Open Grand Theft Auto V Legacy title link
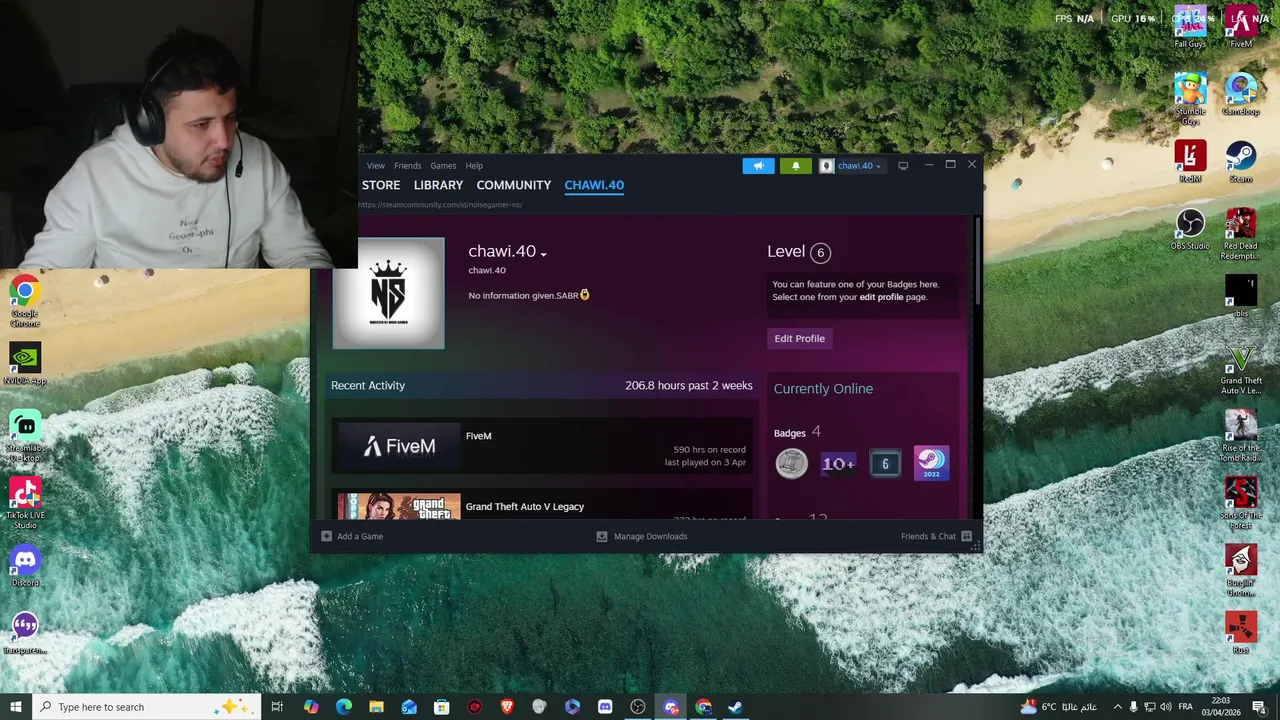The image size is (1280, 720). 524,507
